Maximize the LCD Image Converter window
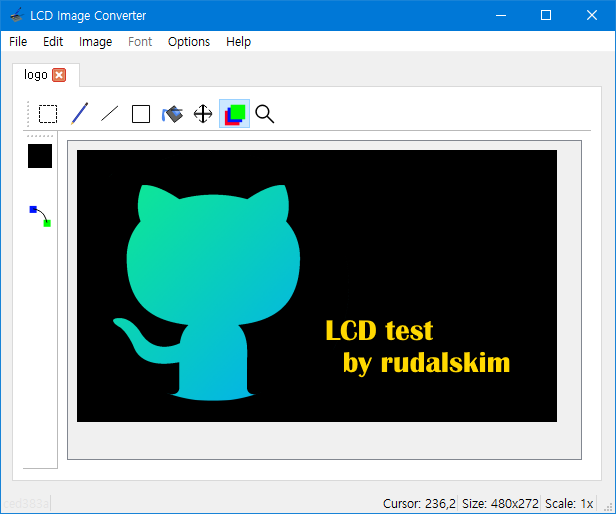The width and height of the screenshot is (616, 514). pos(546,15)
